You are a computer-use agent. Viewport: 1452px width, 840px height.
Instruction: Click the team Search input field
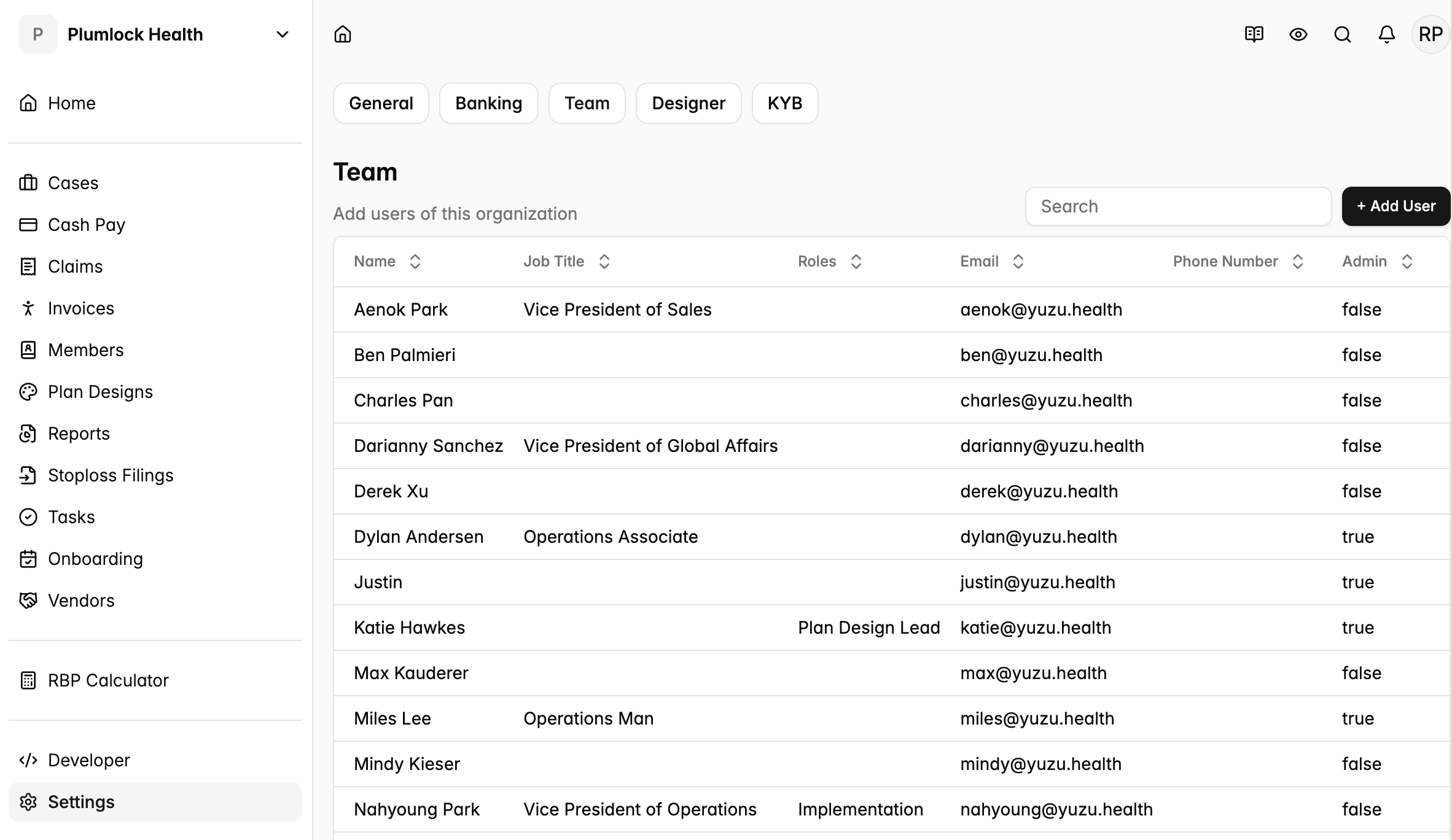point(1177,206)
